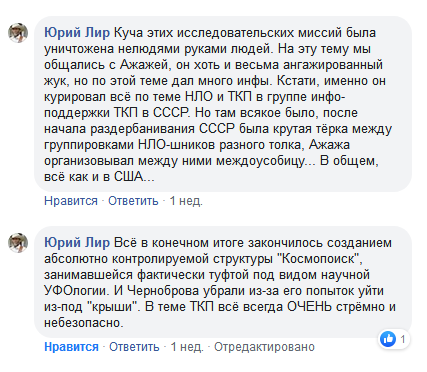427x372 pixels.
Task: Open the first comment's "1 нед." timestamp
Action: (x=186, y=201)
